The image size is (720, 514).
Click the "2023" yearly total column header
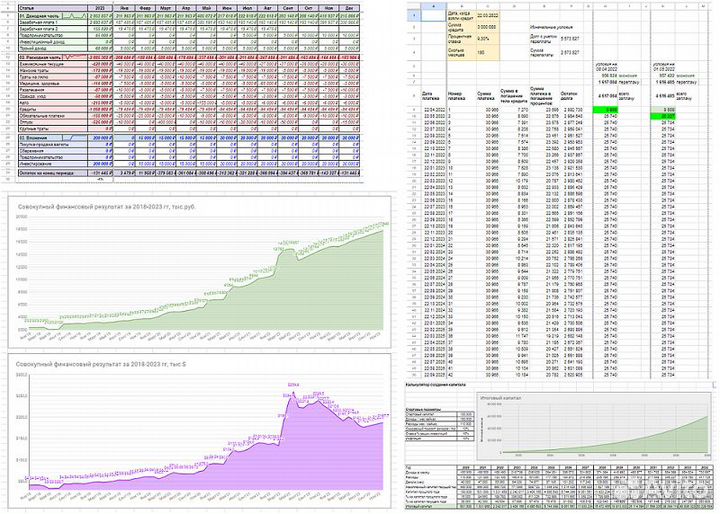(x=101, y=6)
